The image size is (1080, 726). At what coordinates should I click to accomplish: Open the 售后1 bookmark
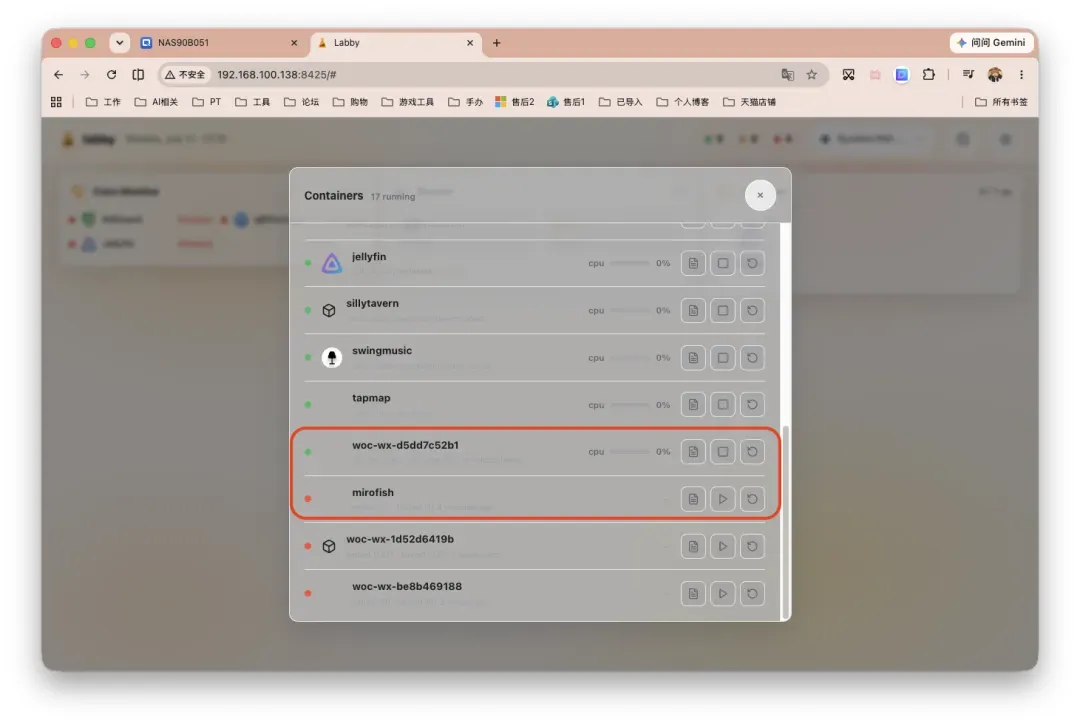pyautogui.click(x=565, y=102)
